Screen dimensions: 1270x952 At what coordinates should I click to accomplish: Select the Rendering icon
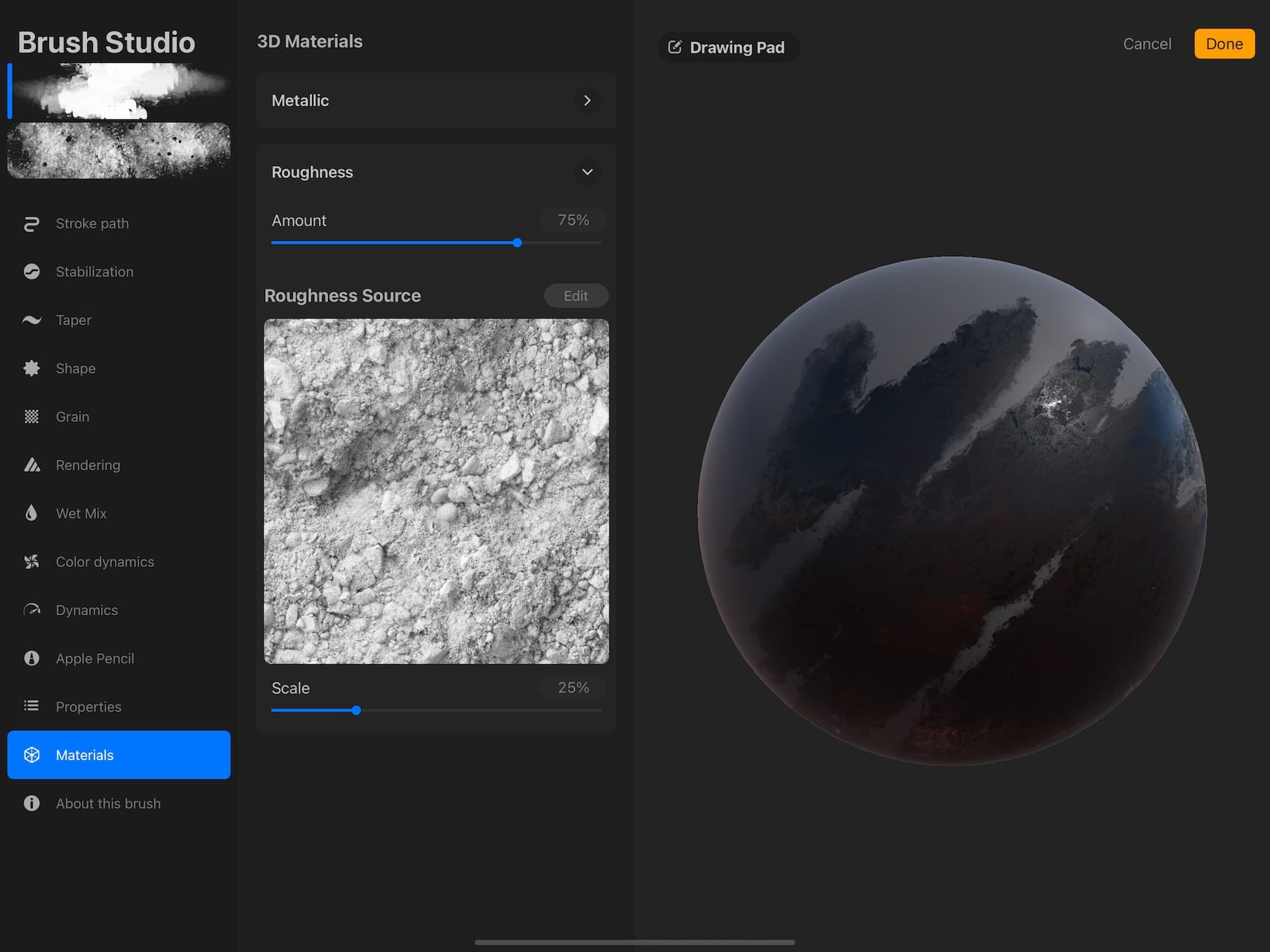[31, 465]
